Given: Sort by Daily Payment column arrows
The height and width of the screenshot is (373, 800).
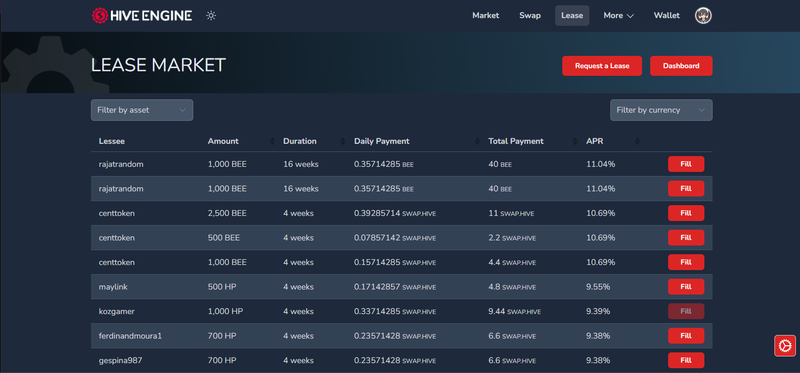Looking at the screenshot, I should 478,141.
